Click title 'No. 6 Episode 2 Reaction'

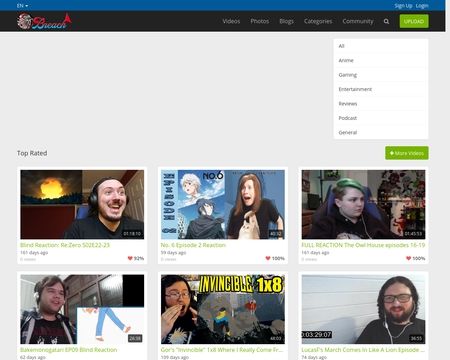point(193,245)
